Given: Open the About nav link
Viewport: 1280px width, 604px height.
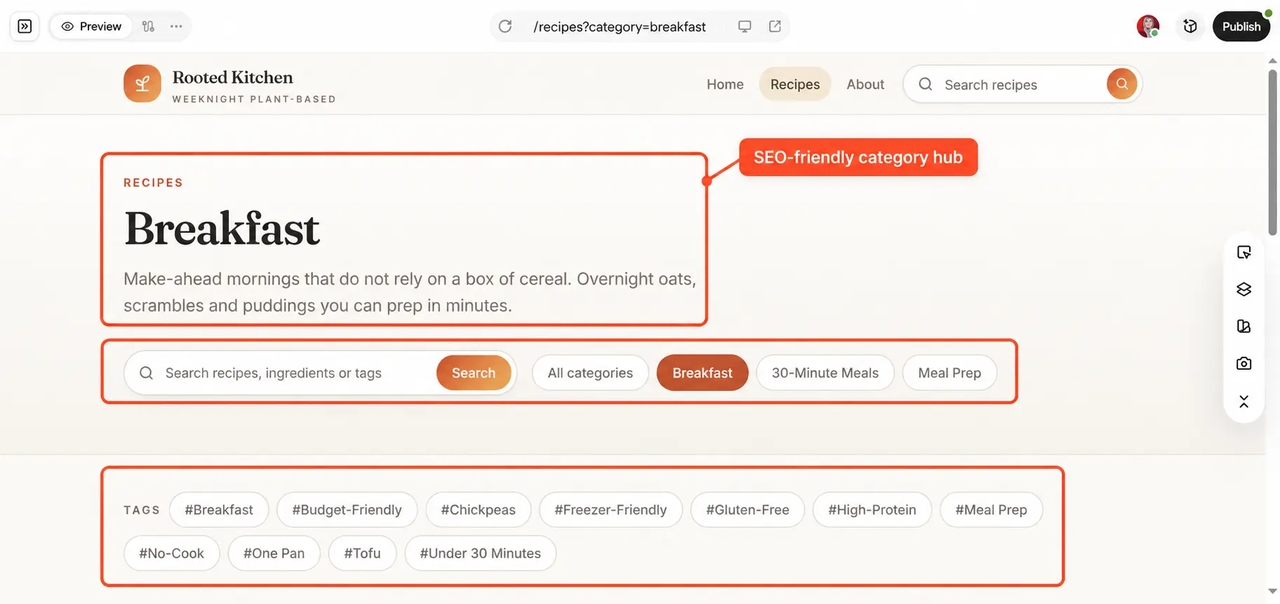Looking at the screenshot, I should [865, 84].
